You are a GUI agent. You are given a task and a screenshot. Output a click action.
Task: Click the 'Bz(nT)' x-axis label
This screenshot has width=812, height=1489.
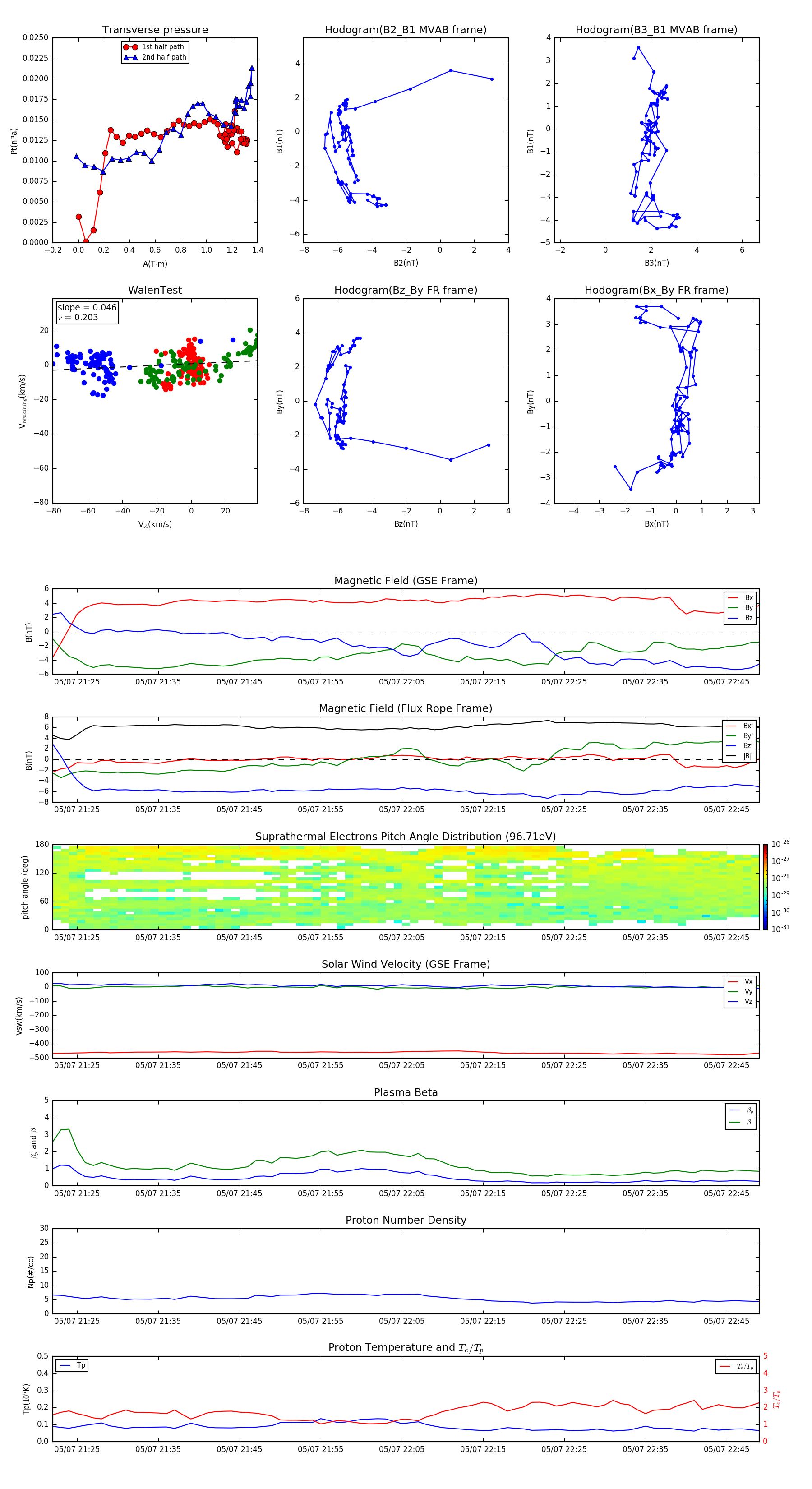(x=406, y=524)
